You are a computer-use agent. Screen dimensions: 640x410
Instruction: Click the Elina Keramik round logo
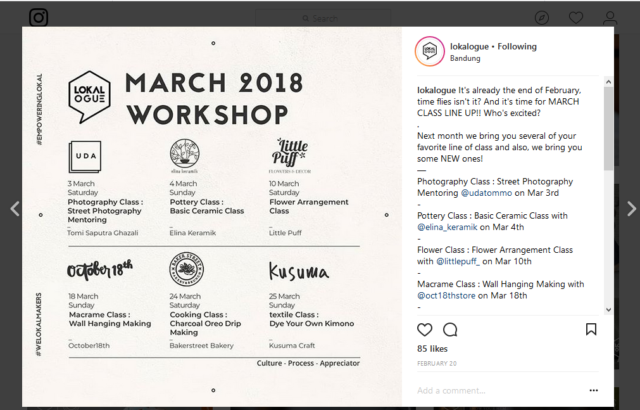[x=184, y=155]
